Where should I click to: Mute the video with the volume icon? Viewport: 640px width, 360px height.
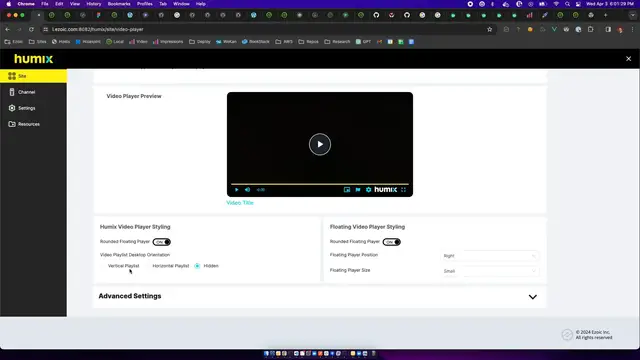click(247, 190)
